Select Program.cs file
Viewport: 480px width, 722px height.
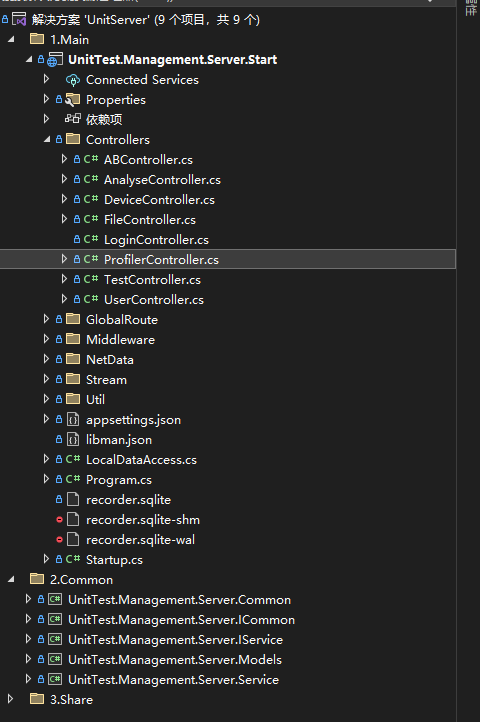tap(119, 480)
